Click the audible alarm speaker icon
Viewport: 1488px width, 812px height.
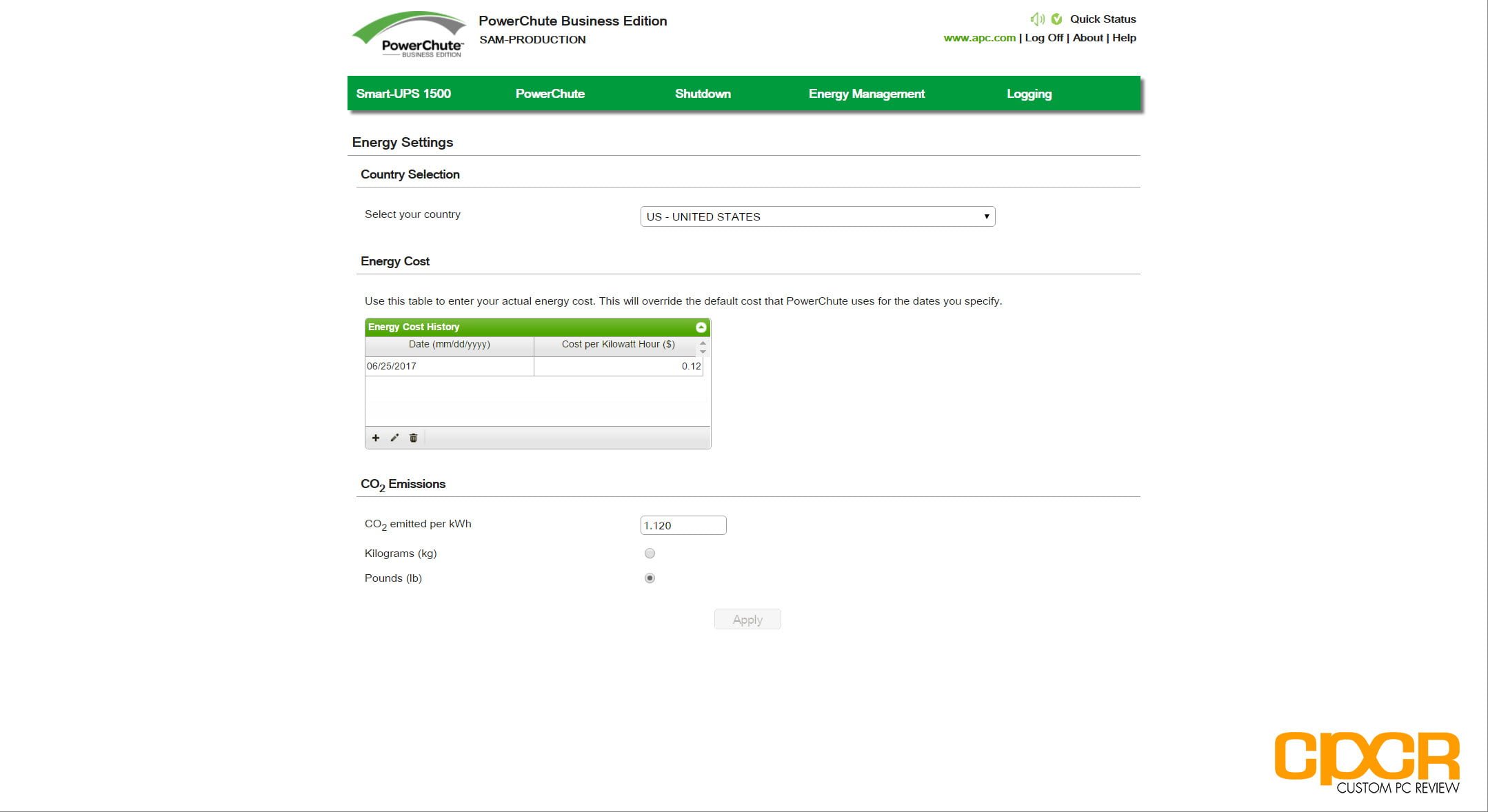[x=1037, y=19]
